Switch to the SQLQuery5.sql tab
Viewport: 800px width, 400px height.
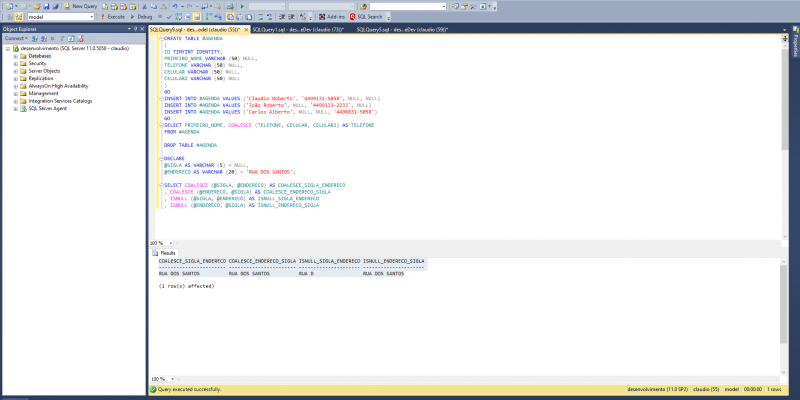click(402, 30)
